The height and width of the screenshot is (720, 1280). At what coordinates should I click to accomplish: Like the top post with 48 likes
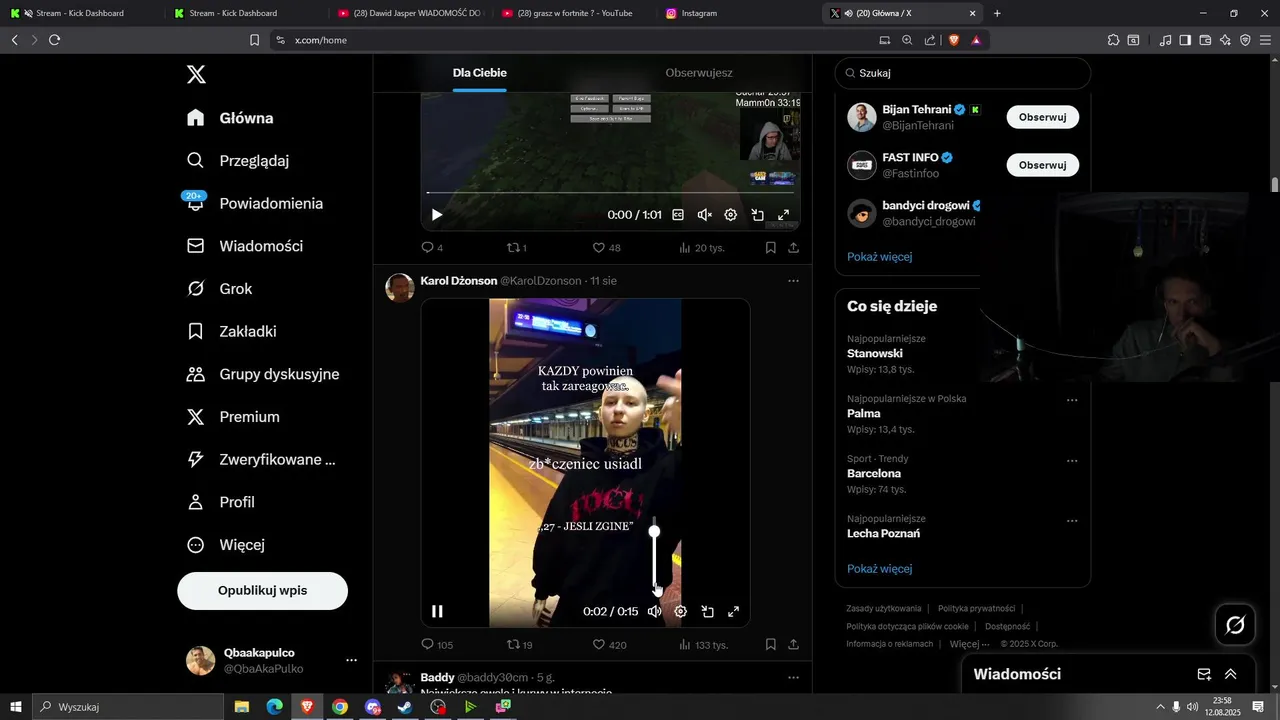click(x=606, y=248)
